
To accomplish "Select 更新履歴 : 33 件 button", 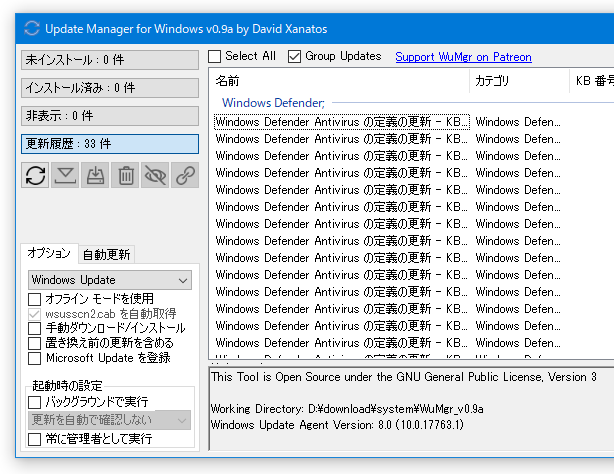I will (110, 144).
